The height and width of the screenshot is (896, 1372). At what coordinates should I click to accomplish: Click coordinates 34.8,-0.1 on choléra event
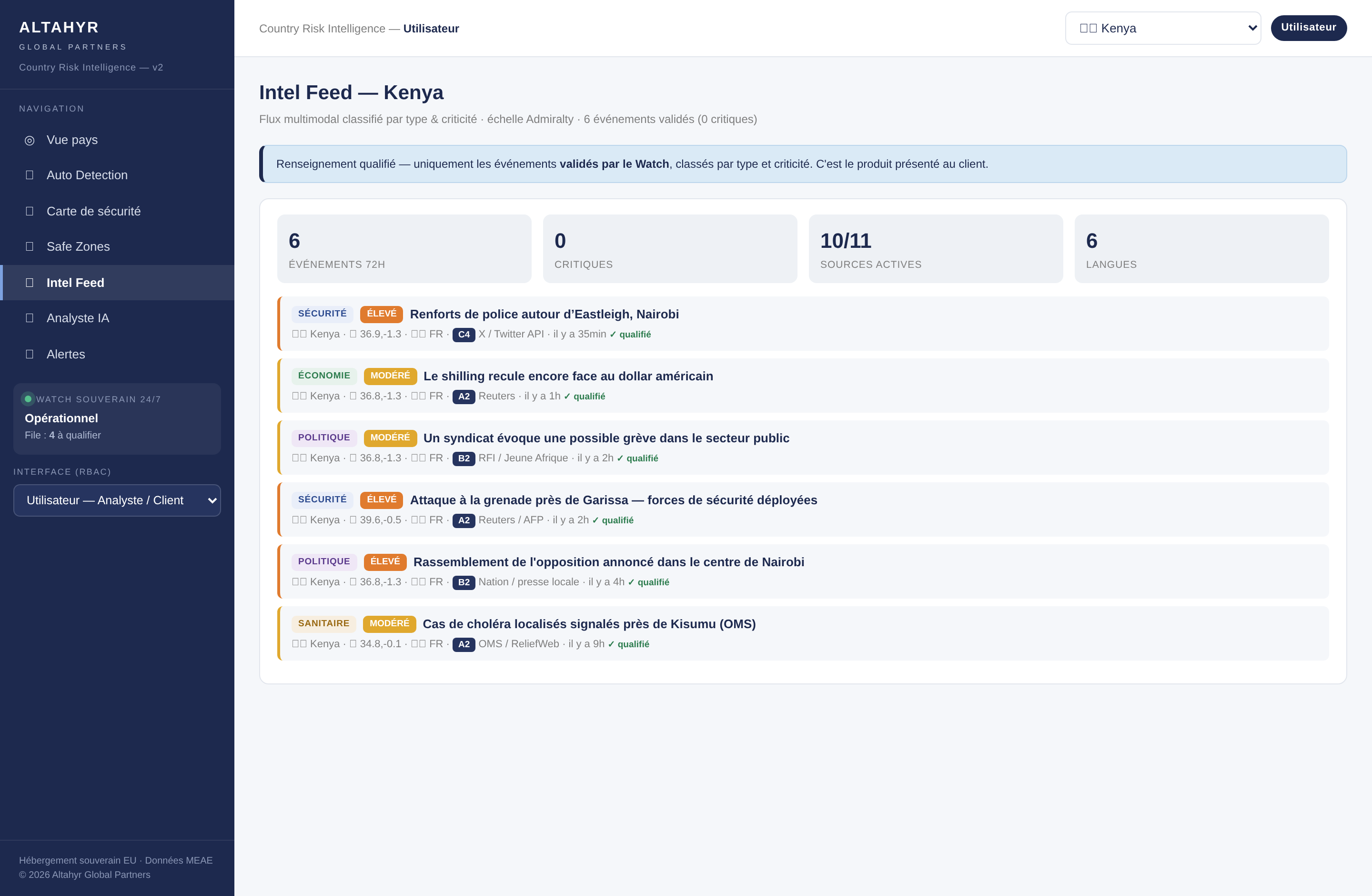(381, 644)
